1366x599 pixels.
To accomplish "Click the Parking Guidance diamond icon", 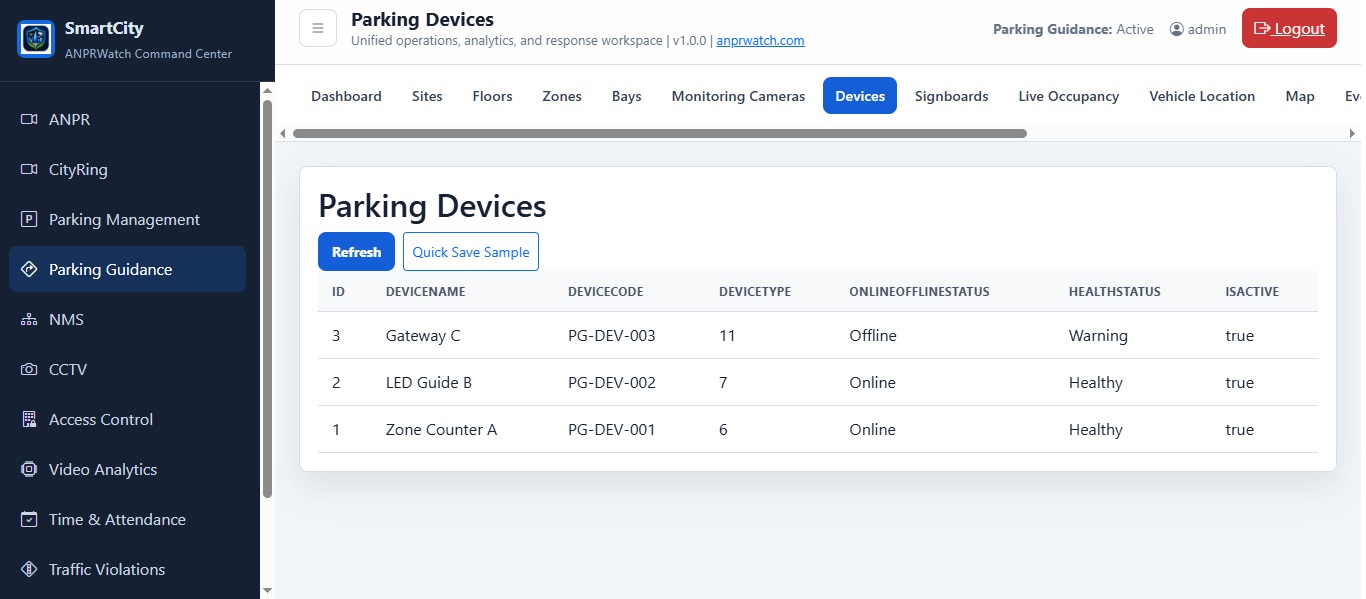I will [x=29, y=269].
